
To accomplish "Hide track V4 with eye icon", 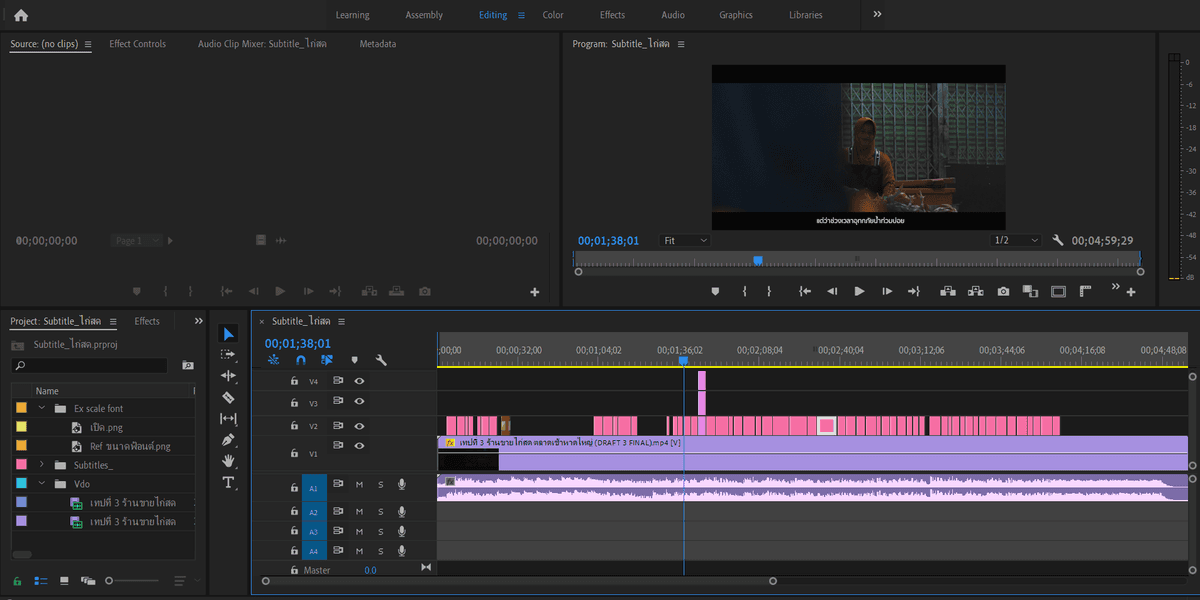I will click(359, 381).
